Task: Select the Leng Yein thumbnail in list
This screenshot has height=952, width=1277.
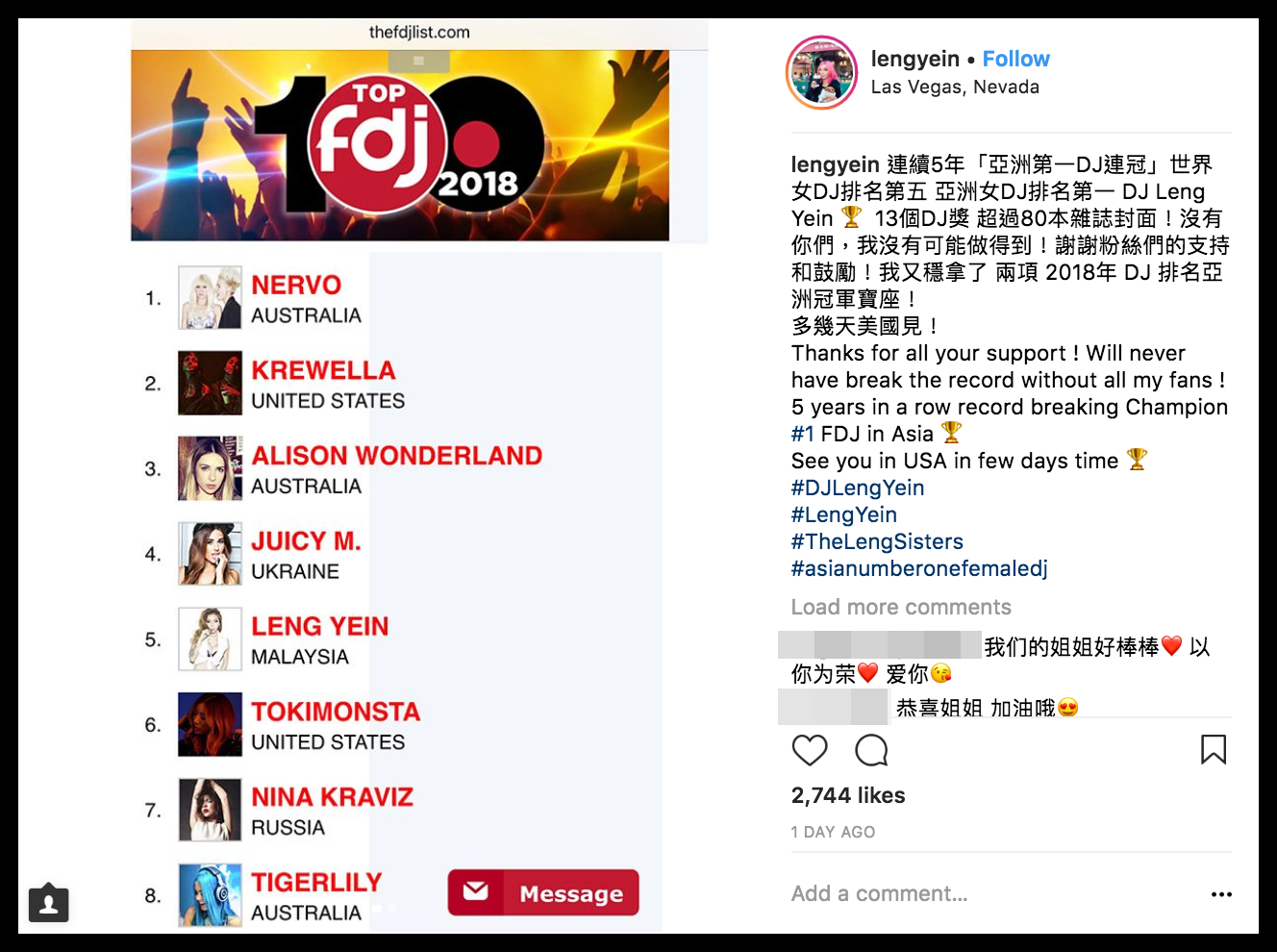Action: coord(210,639)
